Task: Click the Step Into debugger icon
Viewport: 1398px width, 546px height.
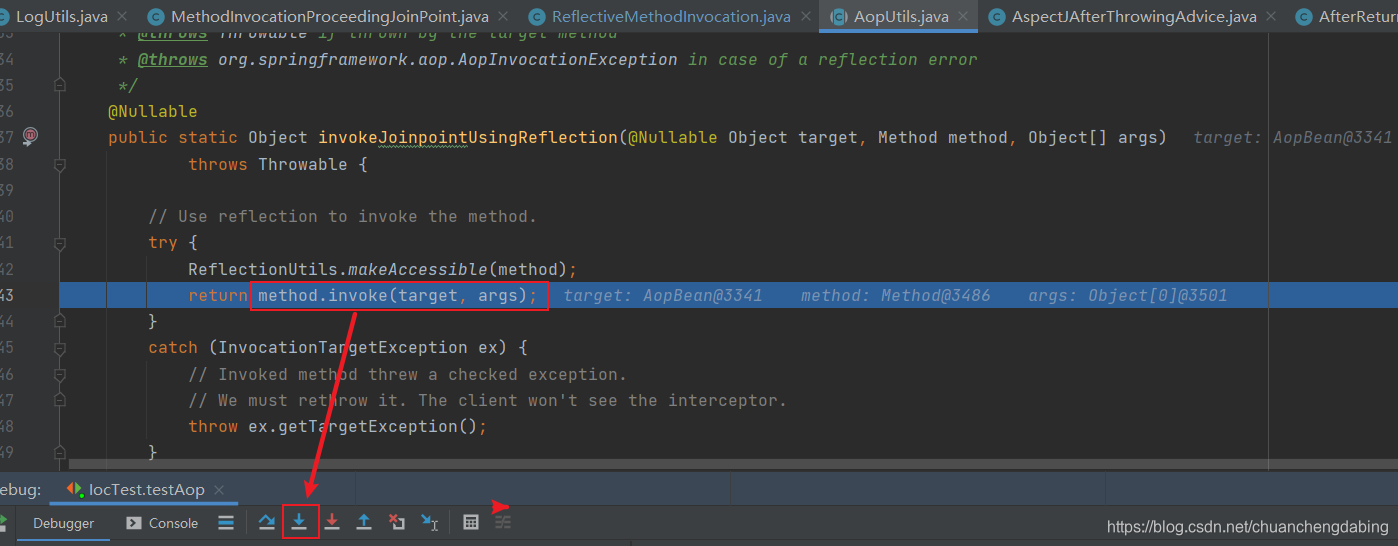Action: (x=299, y=522)
